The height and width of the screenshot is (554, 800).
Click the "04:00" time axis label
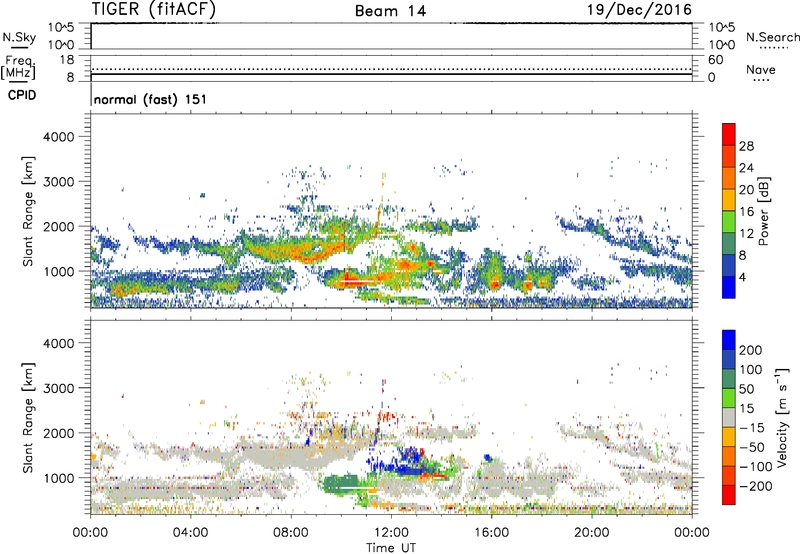(190, 533)
